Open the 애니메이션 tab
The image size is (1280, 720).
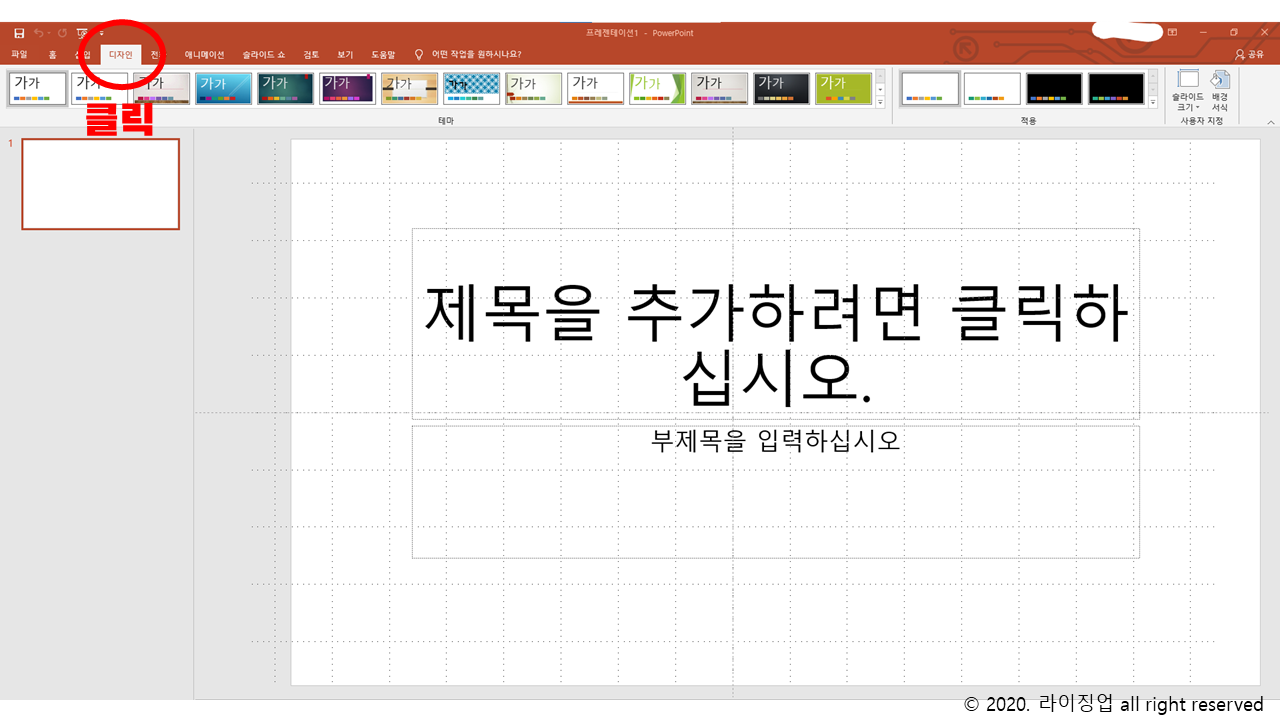click(204, 54)
